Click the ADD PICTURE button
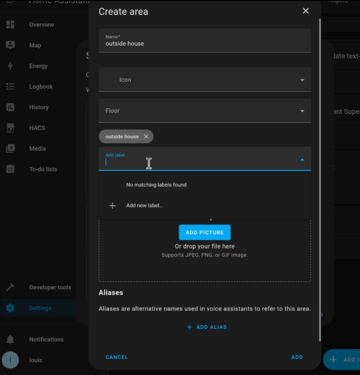 click(205, 232)
